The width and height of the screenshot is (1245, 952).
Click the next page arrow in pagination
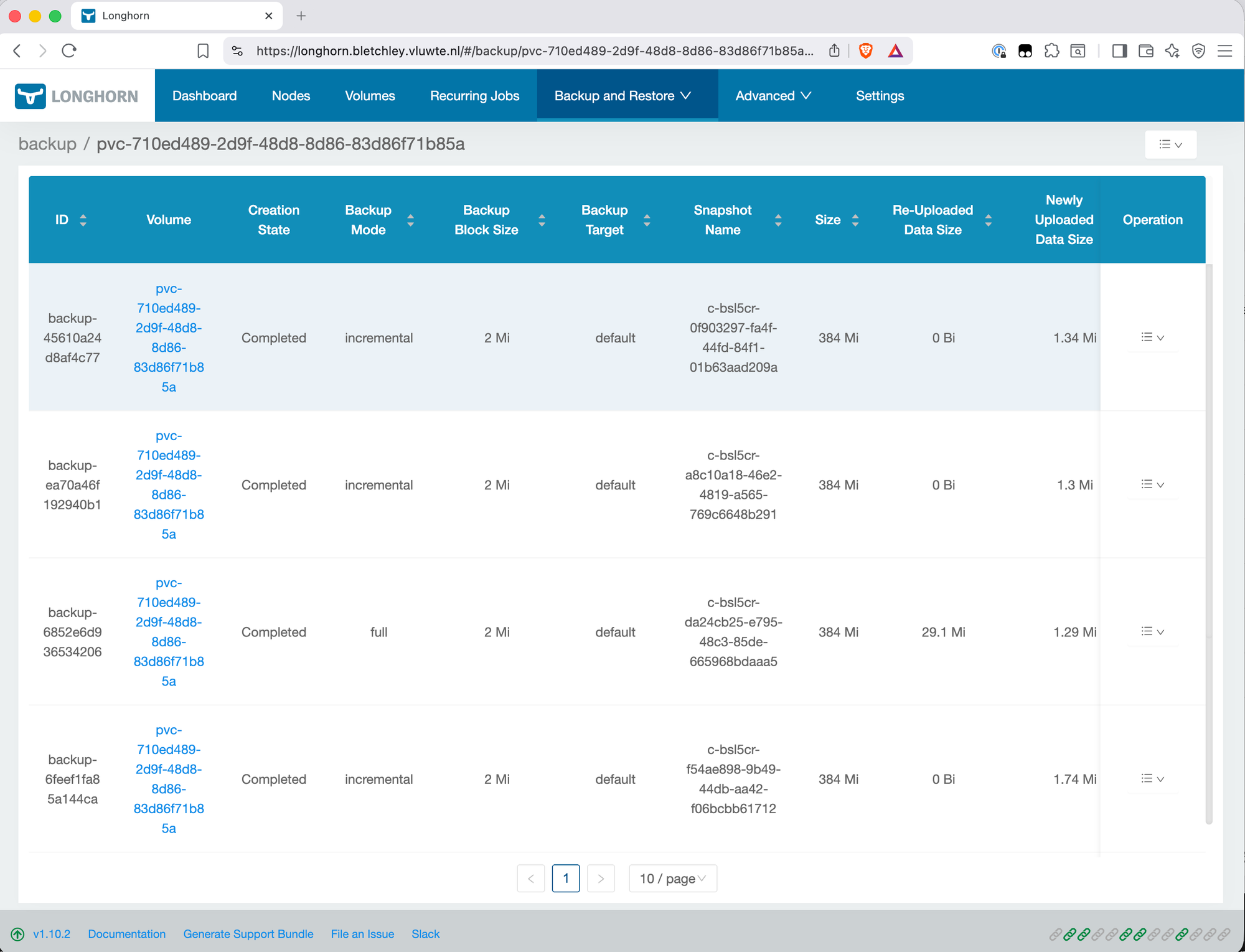tap(601, 879)
